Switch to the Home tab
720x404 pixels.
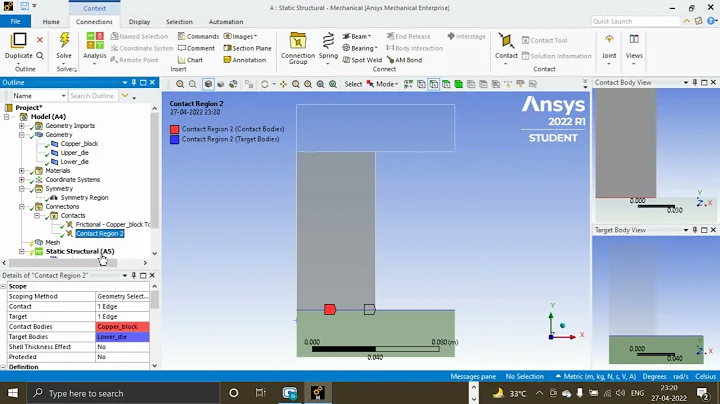(x=51, y=22)
